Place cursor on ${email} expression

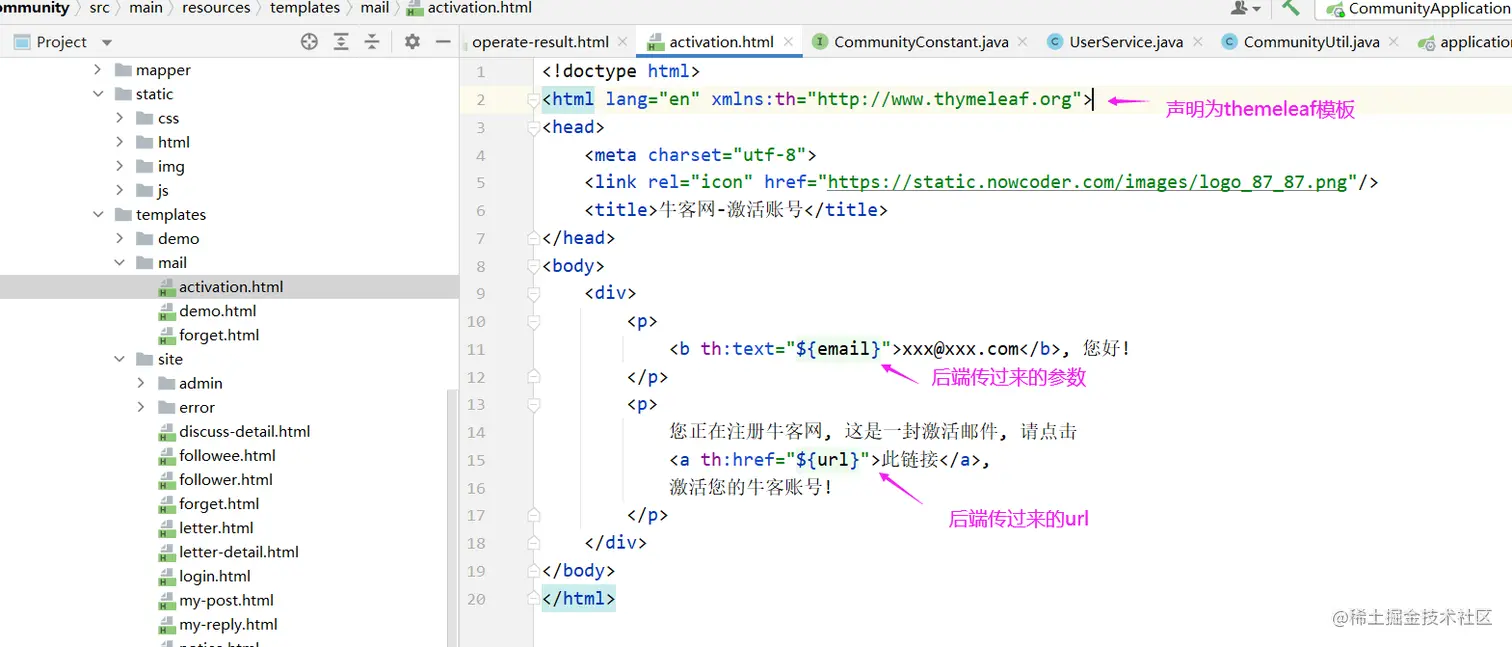coord(838,349)
